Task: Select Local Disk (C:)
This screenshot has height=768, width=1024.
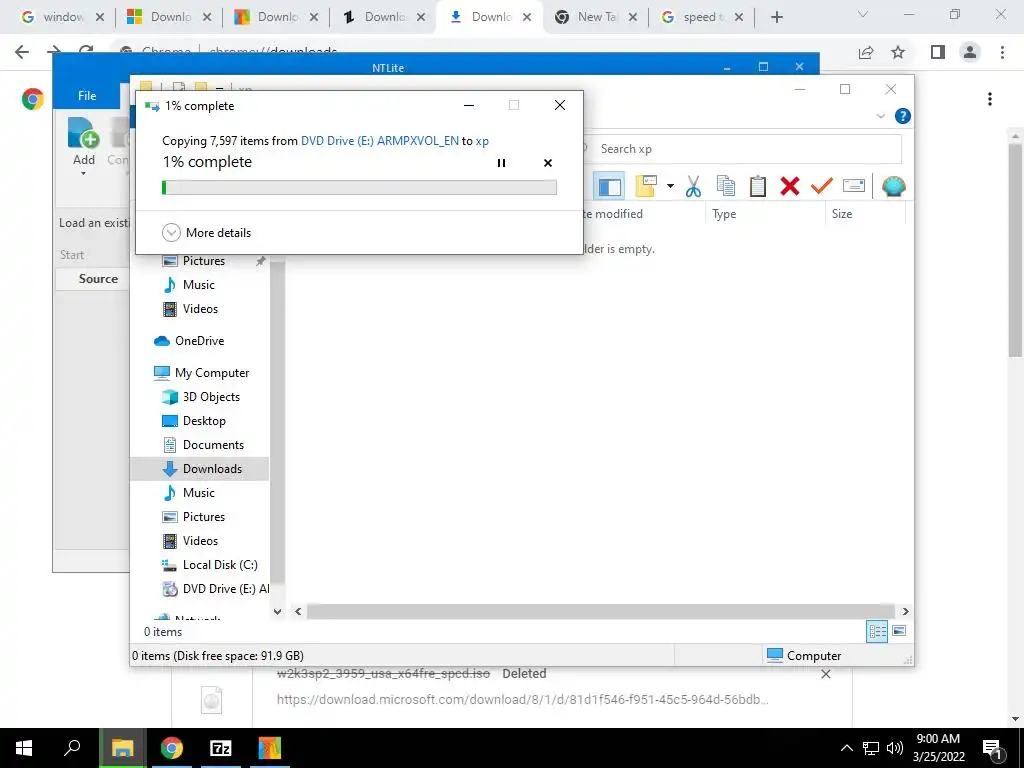Action: click(x=219, y=565)
